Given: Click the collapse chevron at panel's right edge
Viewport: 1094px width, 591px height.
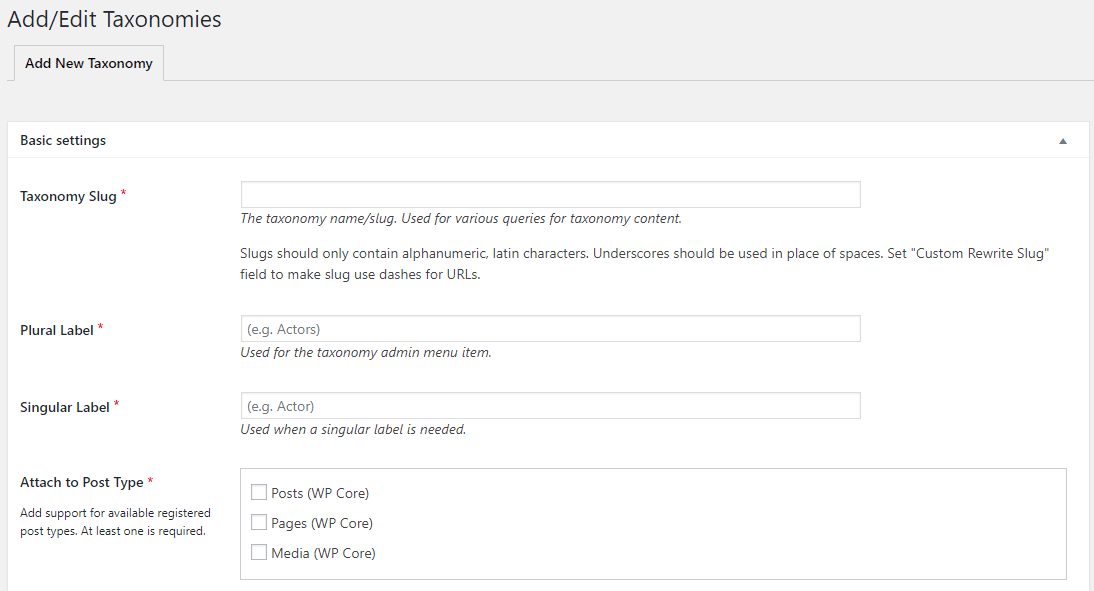Looking at the screenshot, I should [x=1063, y=140].
